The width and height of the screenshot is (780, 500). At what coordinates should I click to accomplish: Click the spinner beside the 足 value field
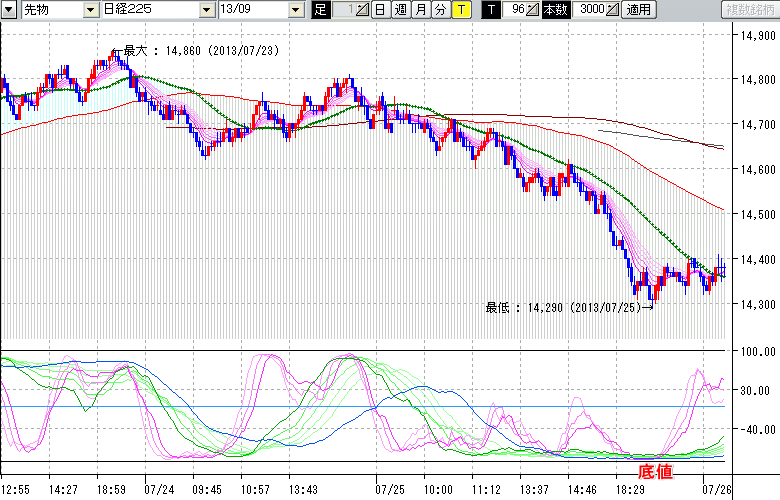(362, 10)
